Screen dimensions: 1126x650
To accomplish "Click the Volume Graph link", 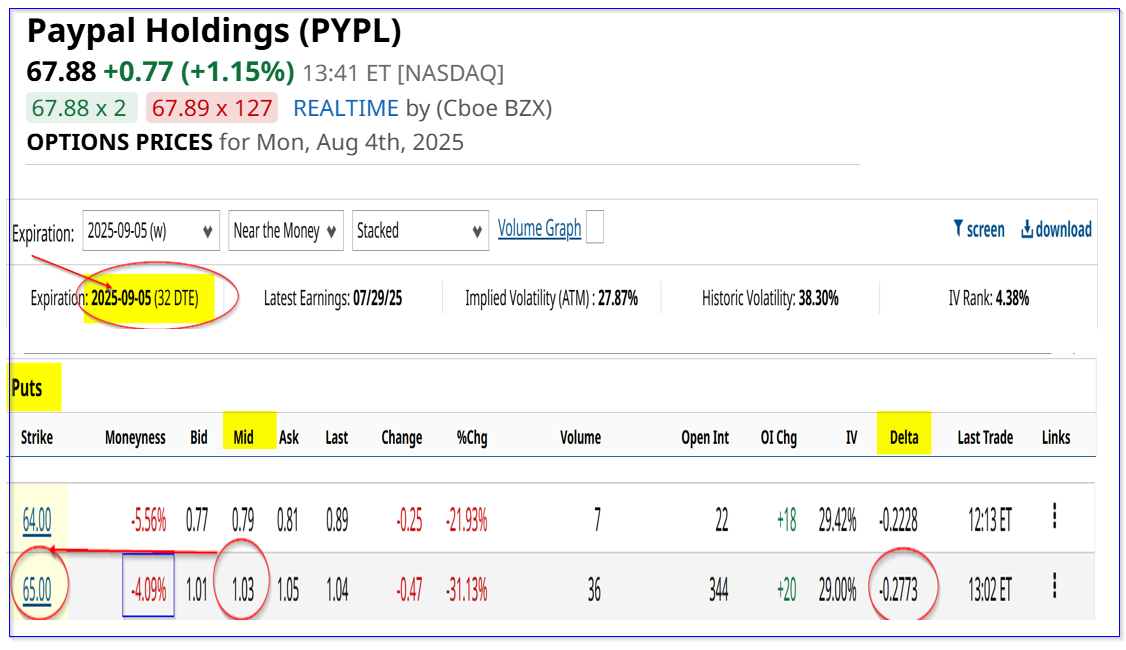I will point(539,228).
